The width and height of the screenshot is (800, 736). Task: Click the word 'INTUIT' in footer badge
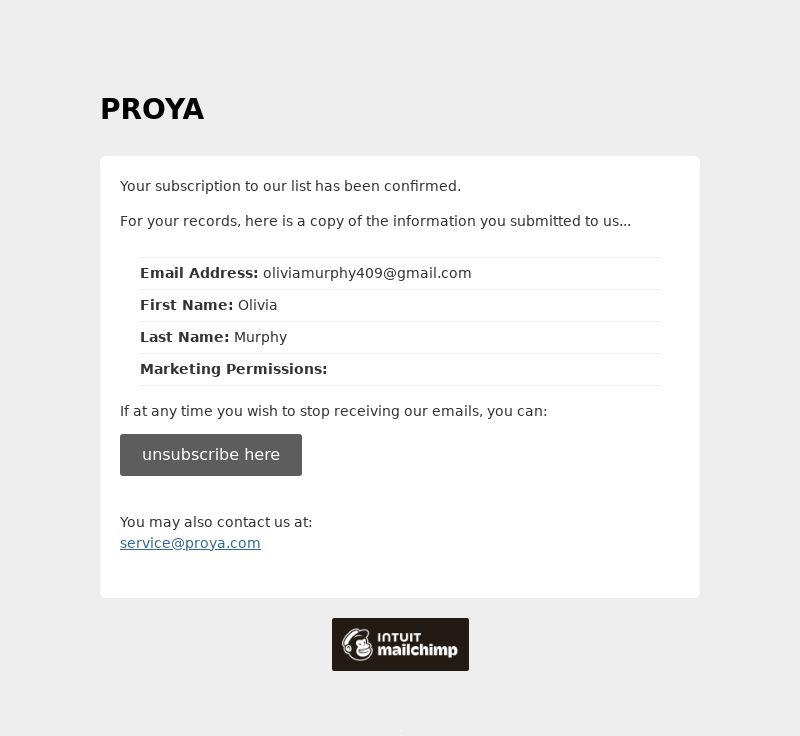tap(399, 637)
